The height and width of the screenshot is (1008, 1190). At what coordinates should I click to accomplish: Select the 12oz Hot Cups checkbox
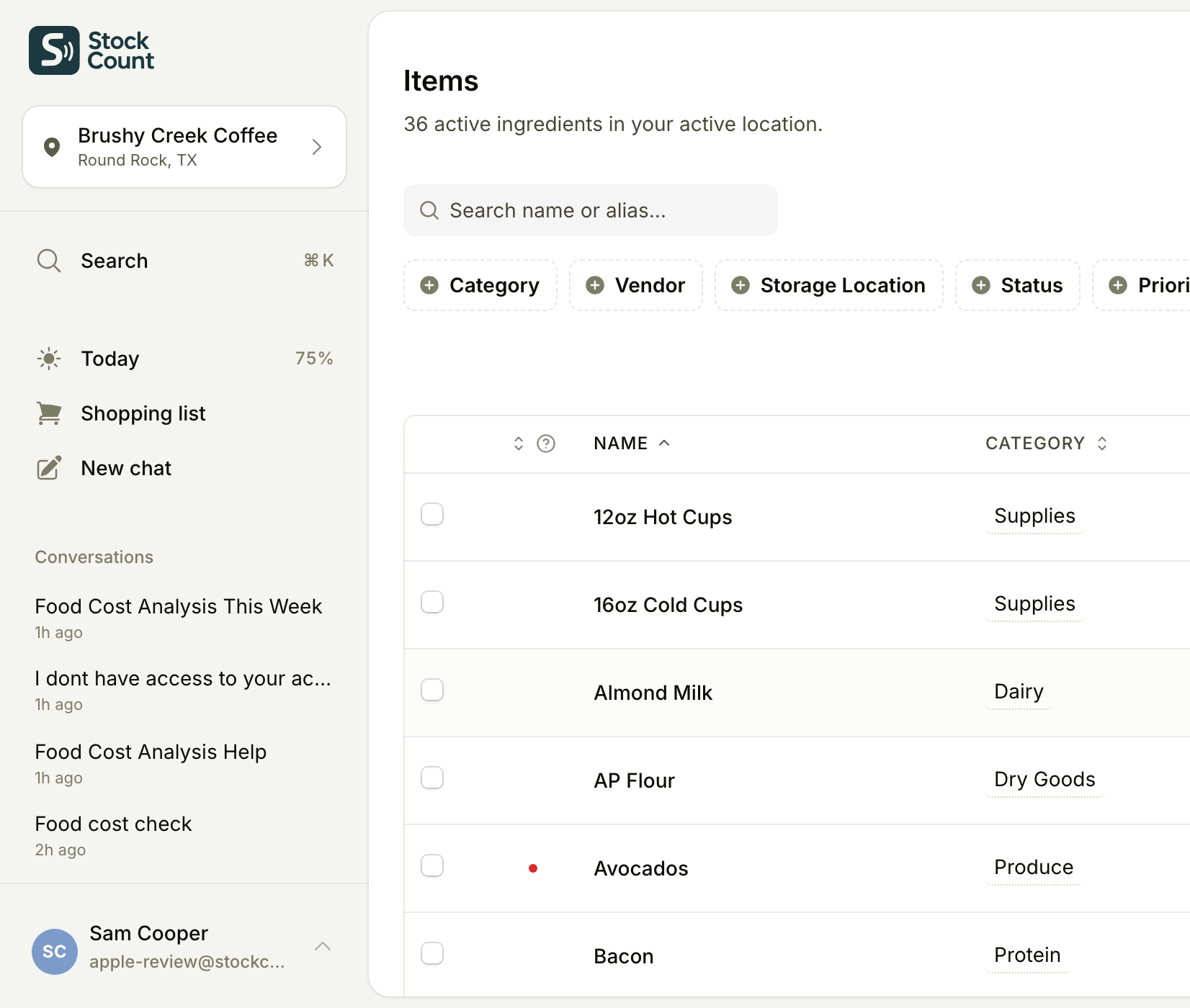[x=432, y=514]
